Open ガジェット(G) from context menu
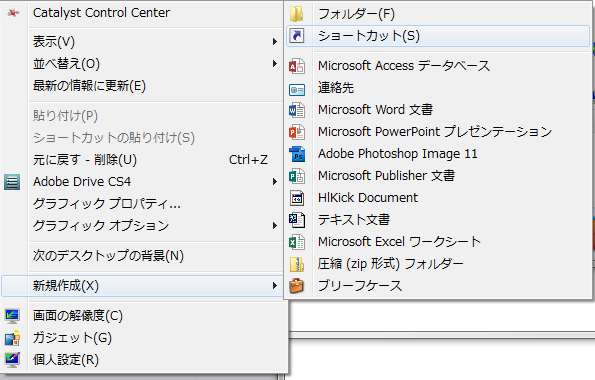This screenshot has height=380, width=595. tap(144, 338)
